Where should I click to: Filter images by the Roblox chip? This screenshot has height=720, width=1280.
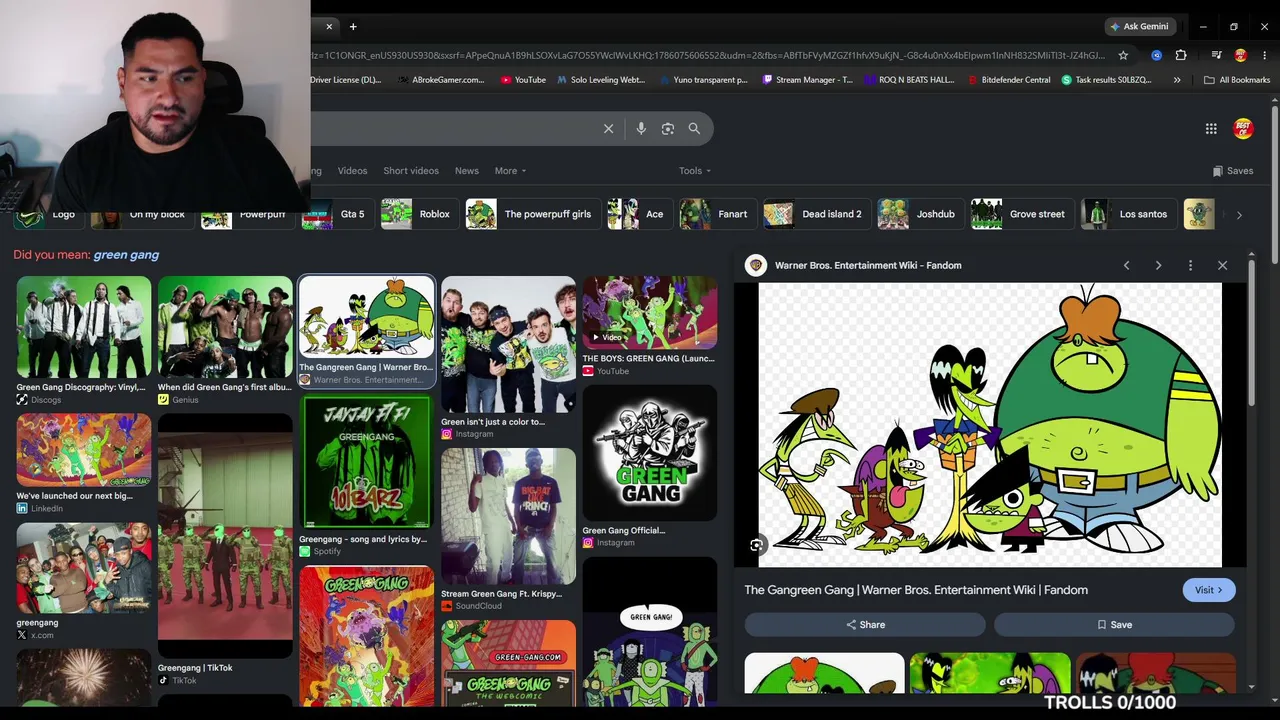tap(418, 214)
